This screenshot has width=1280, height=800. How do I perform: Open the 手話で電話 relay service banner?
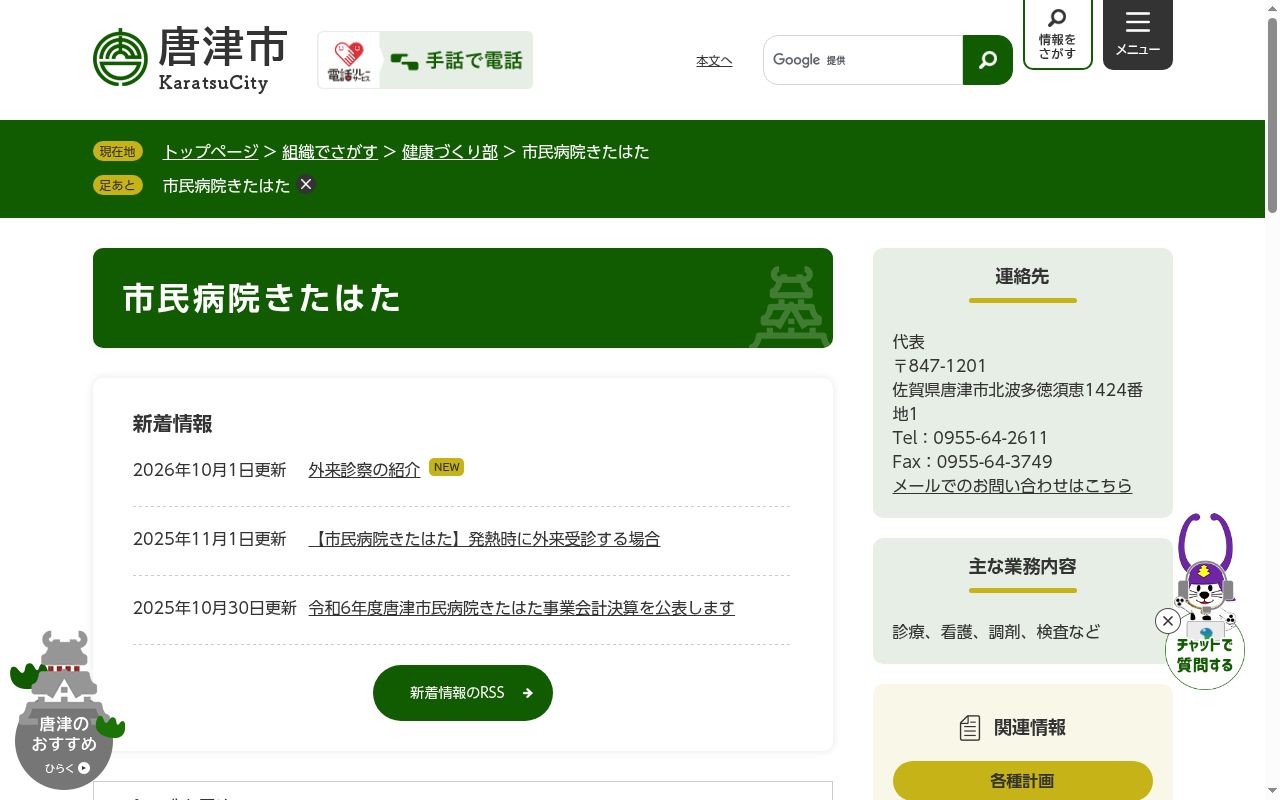[425, 60]
